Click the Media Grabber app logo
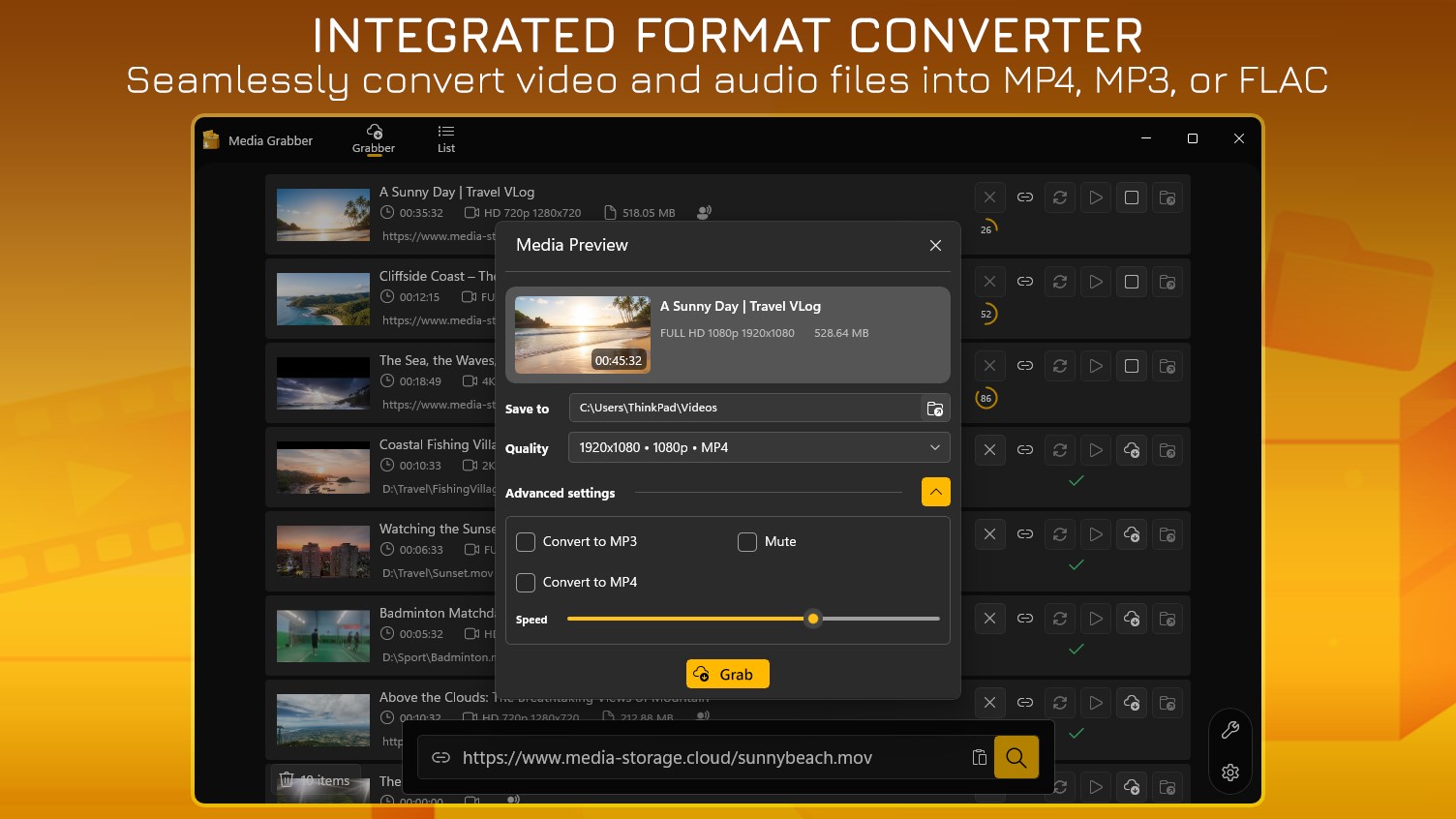 pyautogui.click(x=211, y=140)
